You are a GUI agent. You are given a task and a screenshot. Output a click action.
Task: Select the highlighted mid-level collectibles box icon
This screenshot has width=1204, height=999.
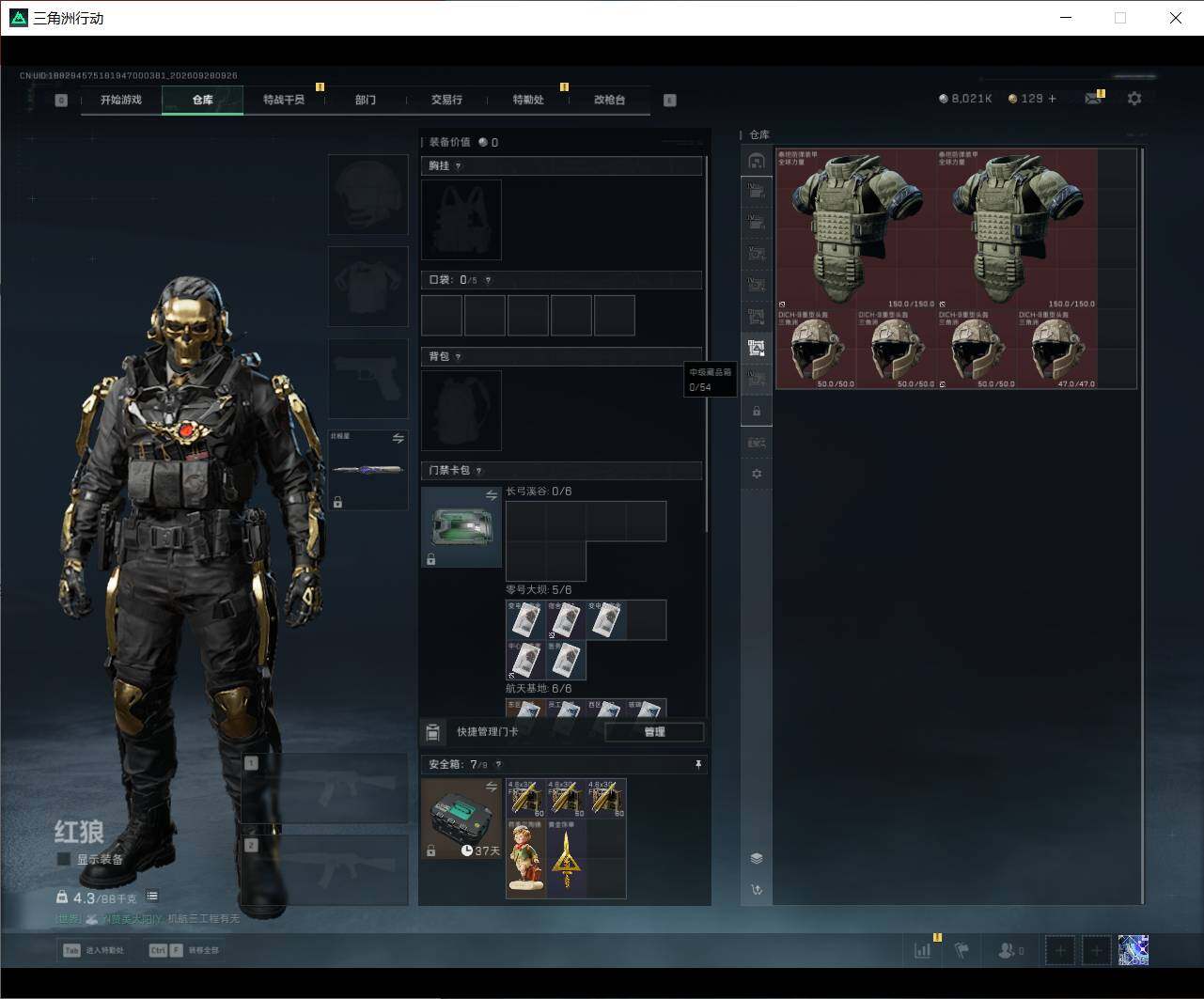[757, 348]
